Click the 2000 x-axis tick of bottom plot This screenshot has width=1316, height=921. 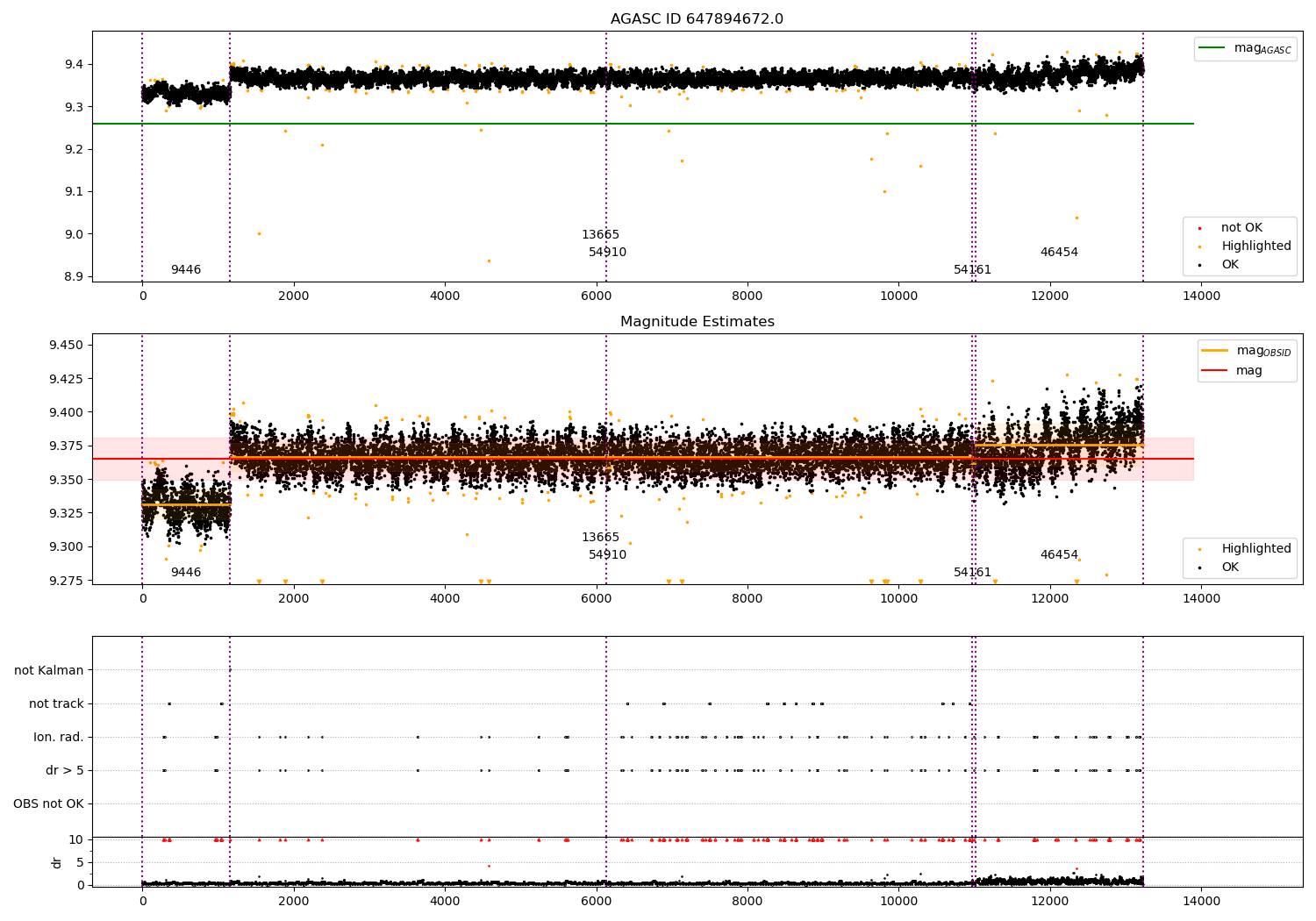pos(293,902)
